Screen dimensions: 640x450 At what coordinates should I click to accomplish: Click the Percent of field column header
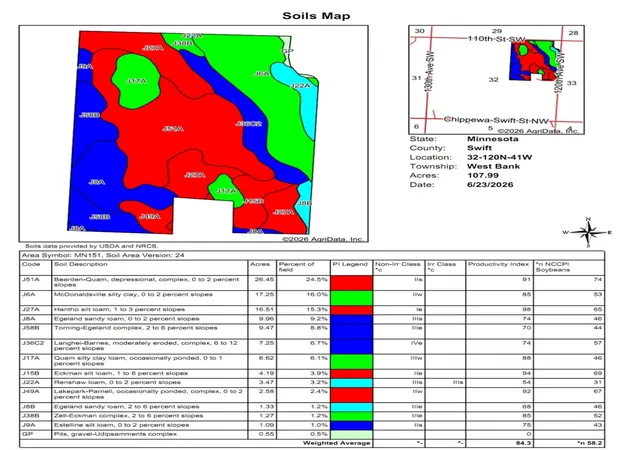(x=296, y=267)
